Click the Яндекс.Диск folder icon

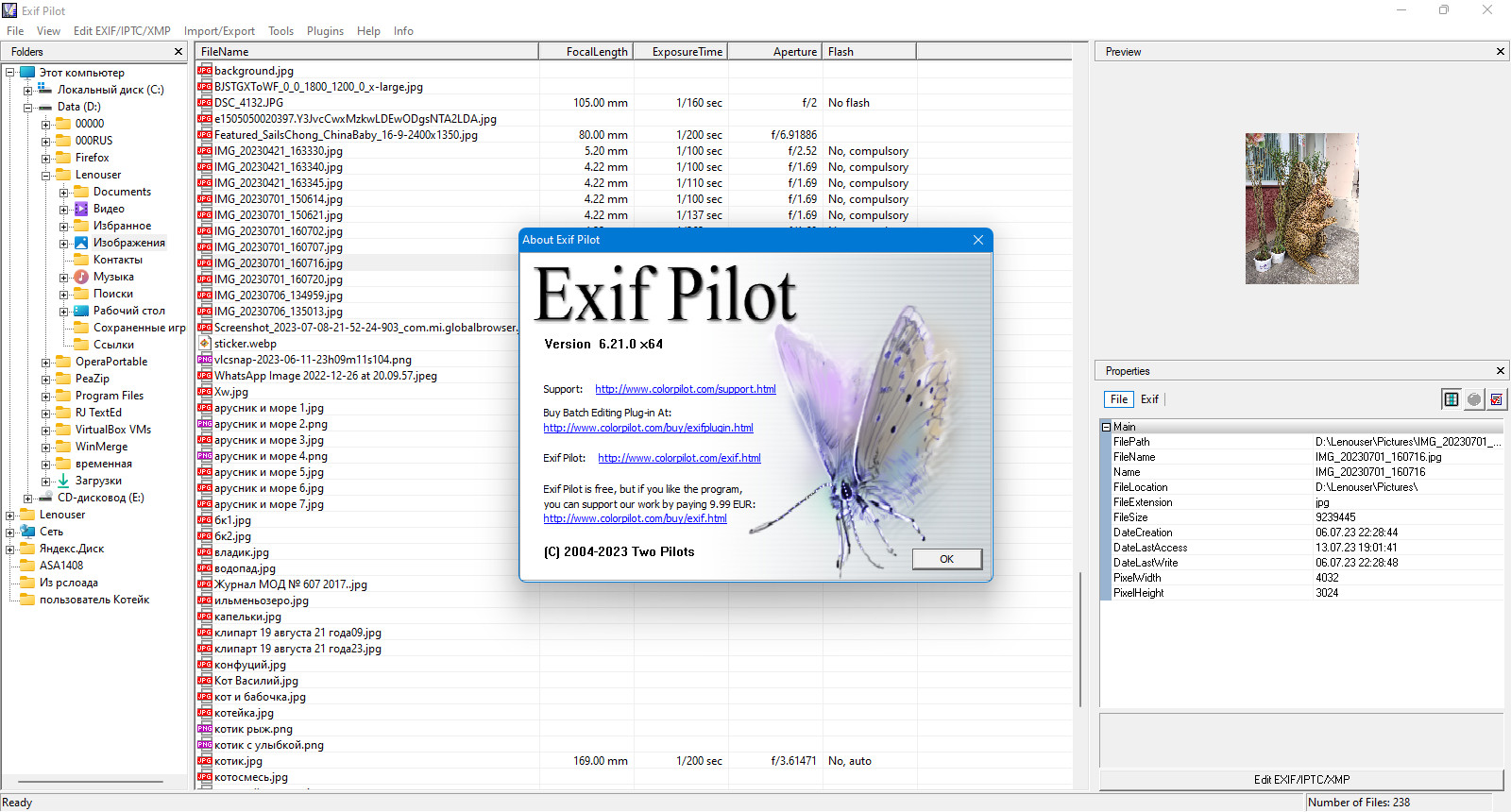(28, 549)
